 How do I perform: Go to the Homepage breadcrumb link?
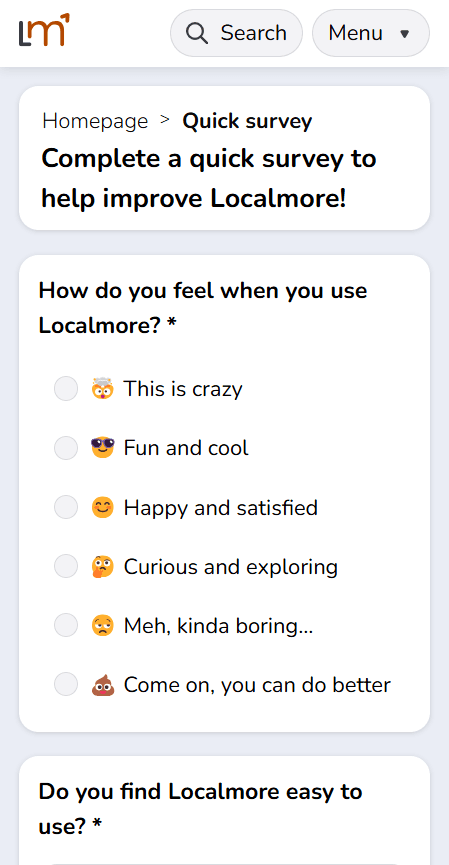(95, 121)
